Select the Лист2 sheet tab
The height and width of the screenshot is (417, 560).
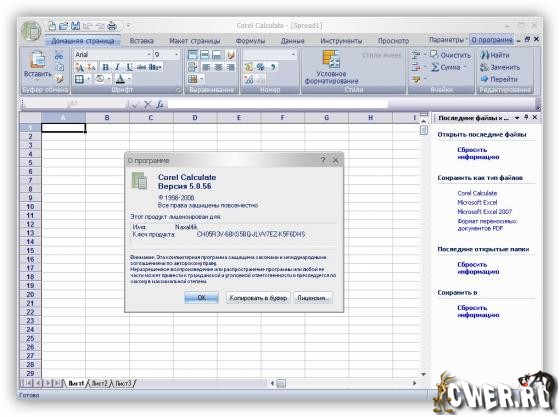pyautogui.click(x=99, y=383)
